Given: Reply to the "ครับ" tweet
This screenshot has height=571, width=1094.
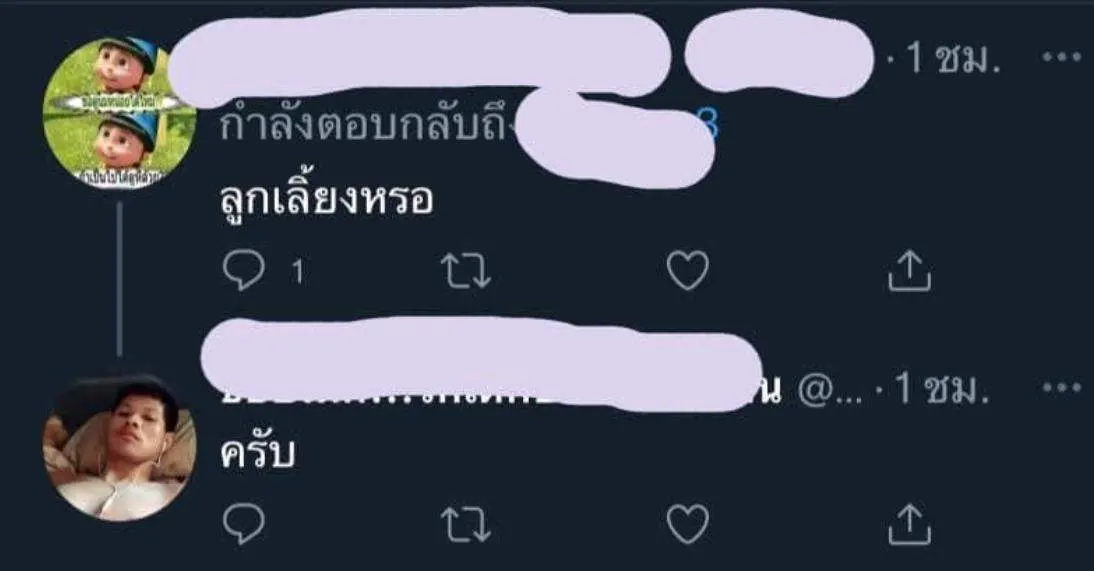Looking at the screenshot, I should pyautogui.click(x=243, y=524).
